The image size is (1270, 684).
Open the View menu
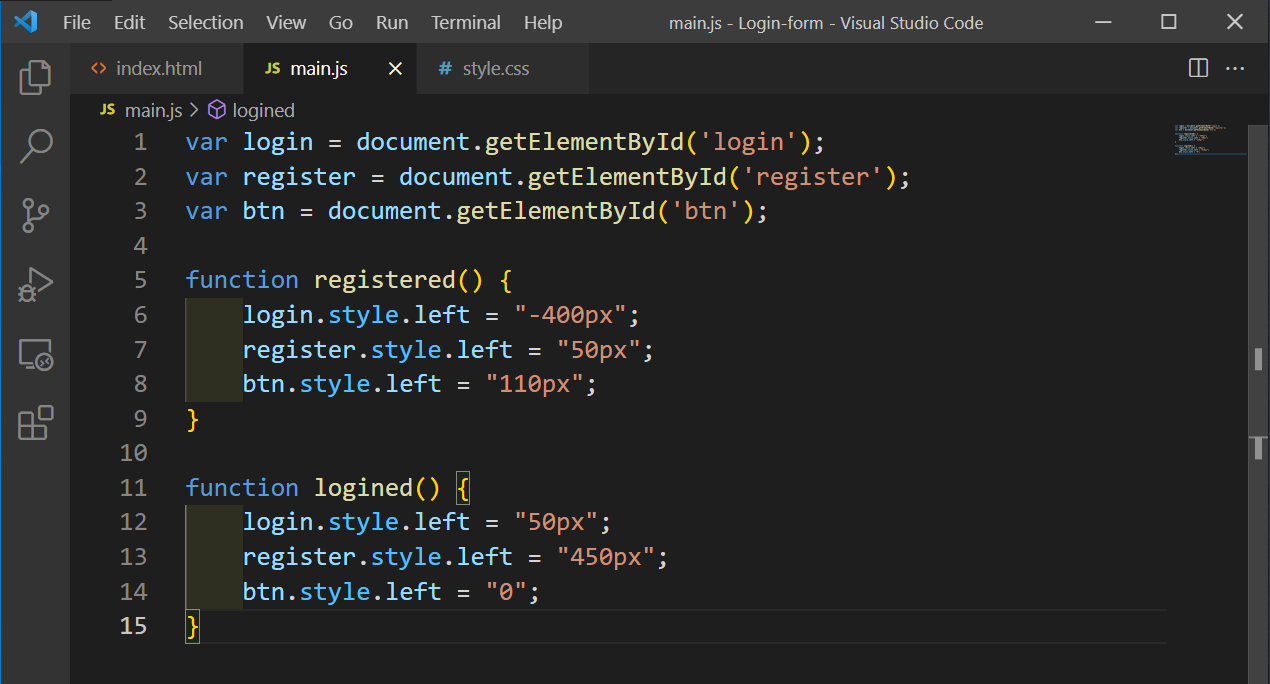pos(286,22)
